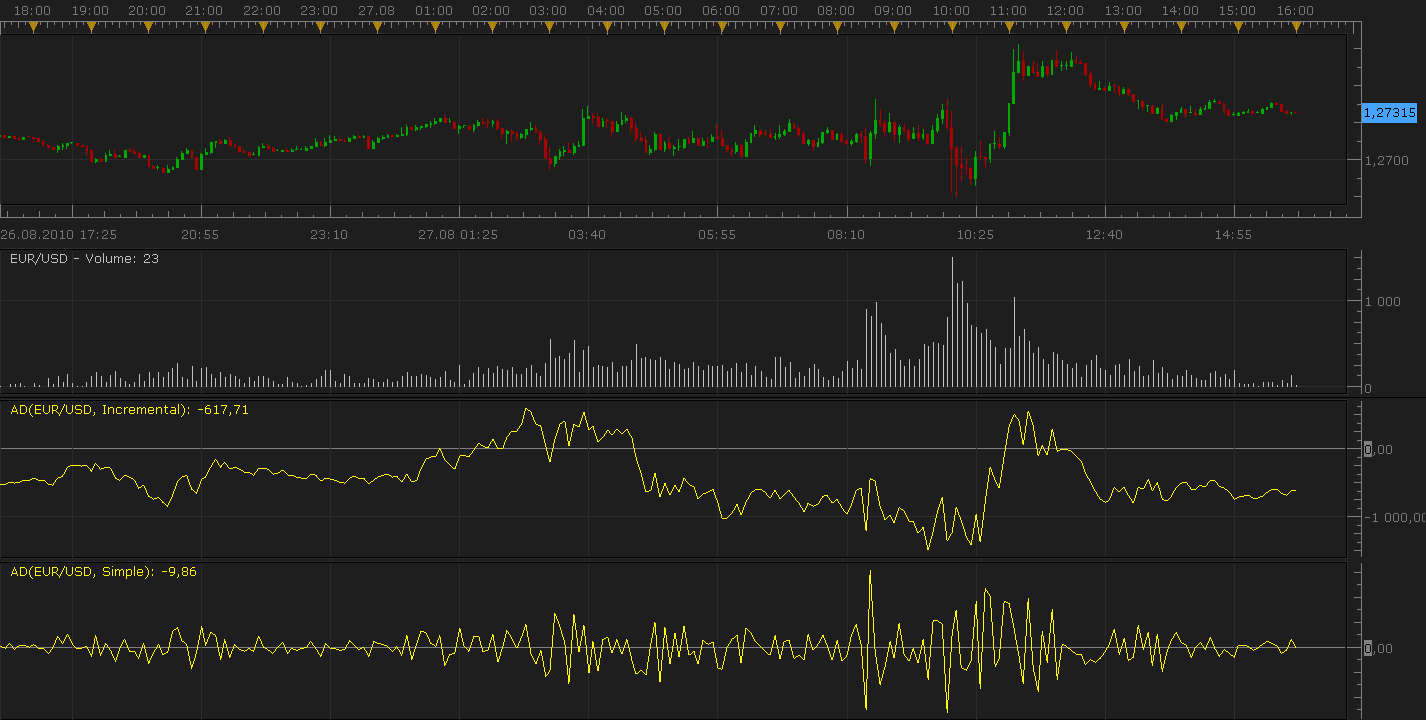
Task: Select the timeline marker below 03:00
Action: coord(549,28)
